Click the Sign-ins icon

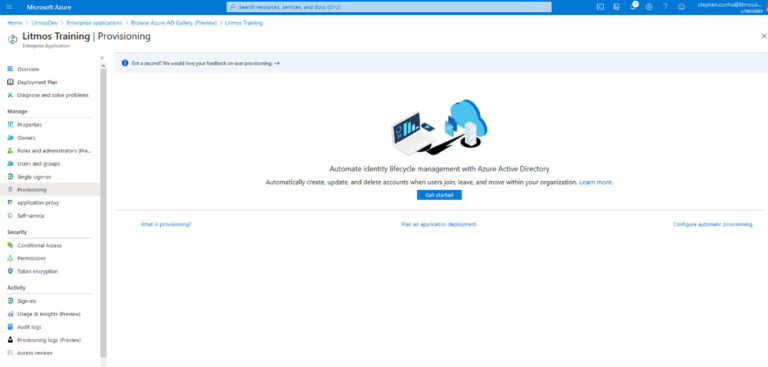tap(10, 301)
